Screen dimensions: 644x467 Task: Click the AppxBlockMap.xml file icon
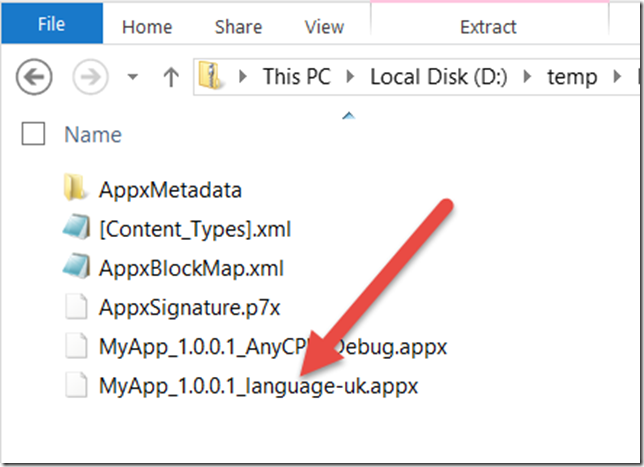[x=76, y=266]
